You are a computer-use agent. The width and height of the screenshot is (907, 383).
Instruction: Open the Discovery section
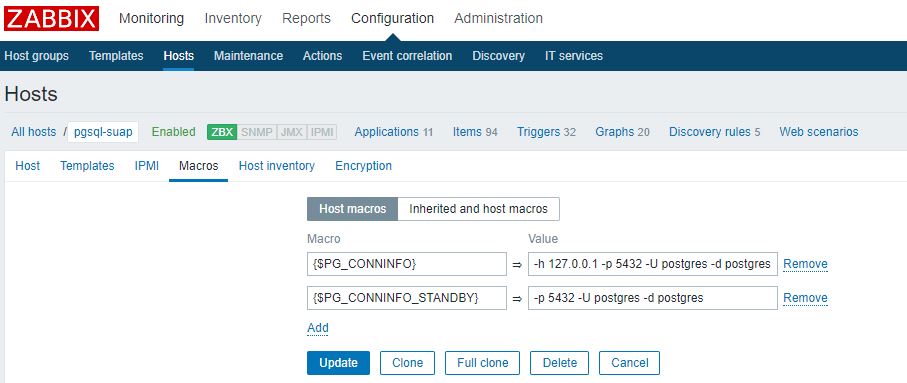click(x=499, y=56)
